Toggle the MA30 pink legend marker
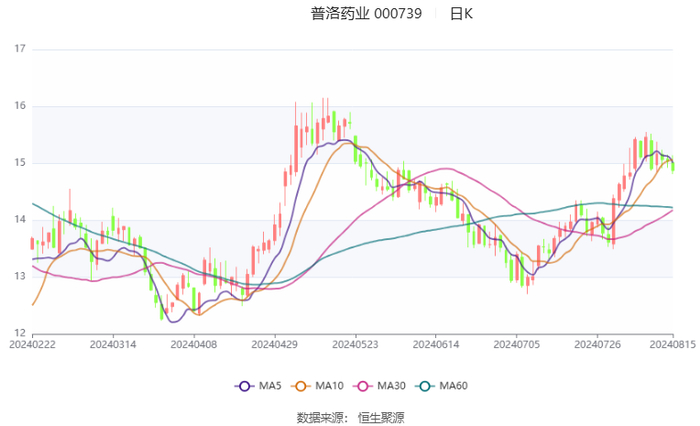The width and height of the screenshot is (700, 426). coord(363,386)
